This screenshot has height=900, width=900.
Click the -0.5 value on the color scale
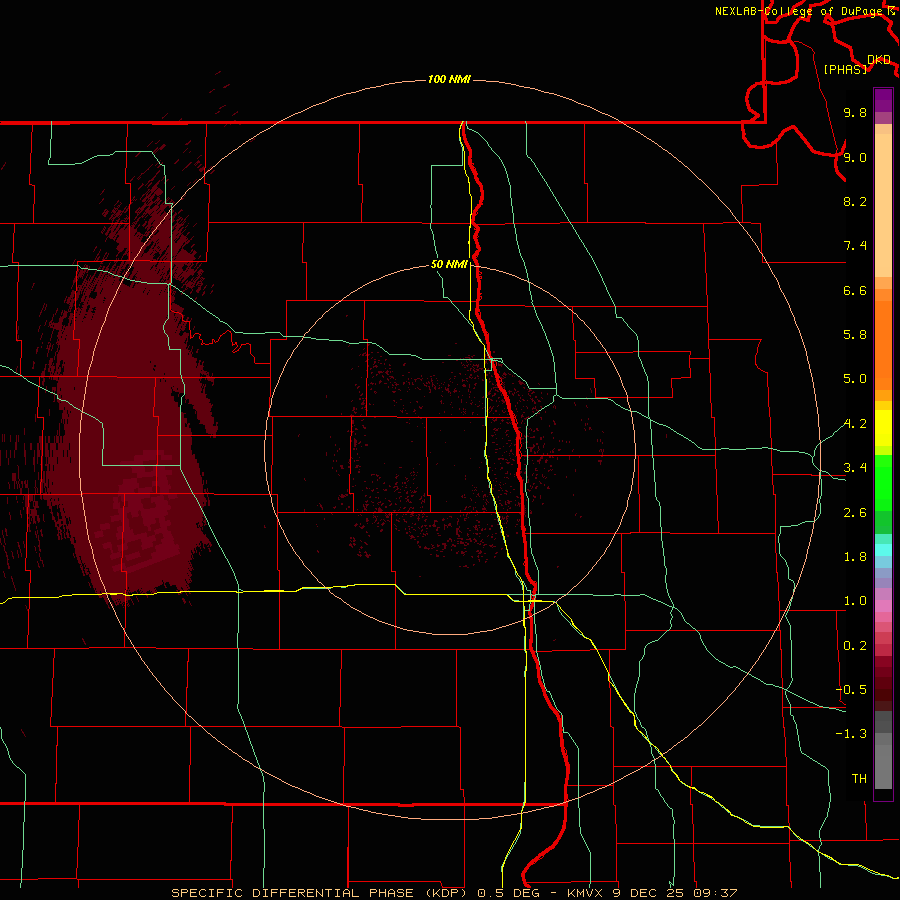click(x=851, y=690)
